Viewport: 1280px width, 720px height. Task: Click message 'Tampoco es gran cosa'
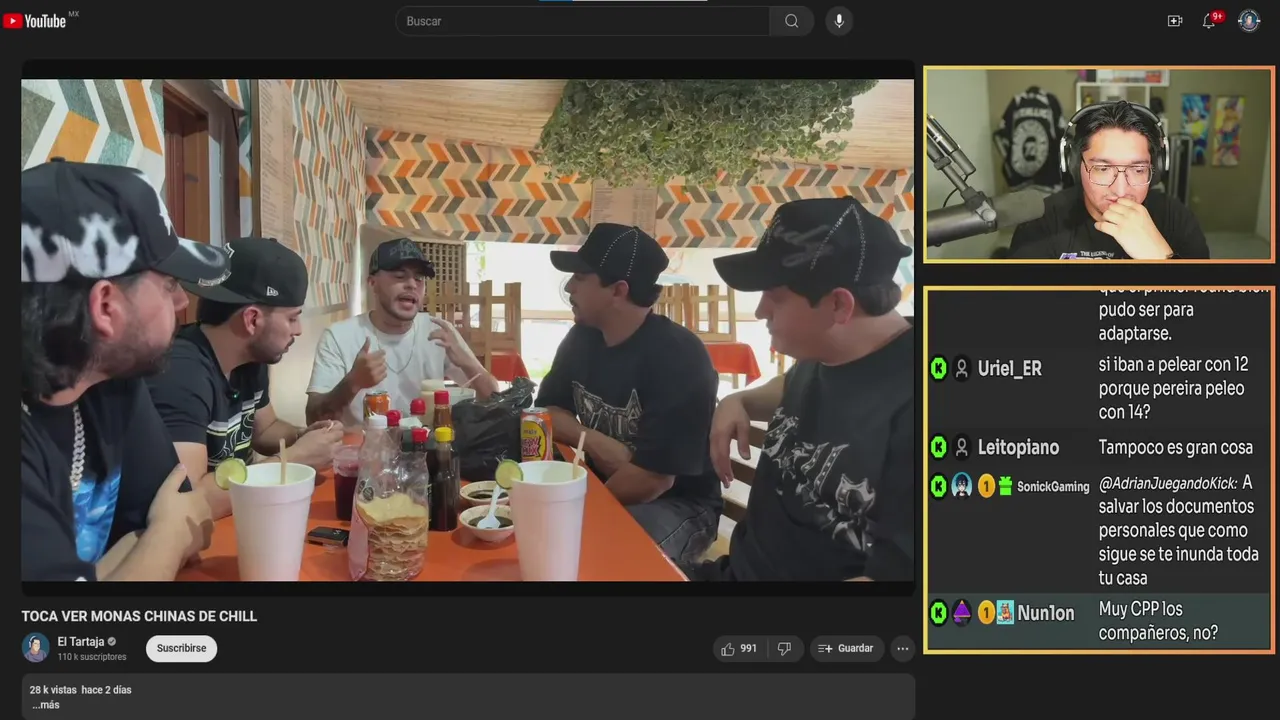tap(1175, 447)
